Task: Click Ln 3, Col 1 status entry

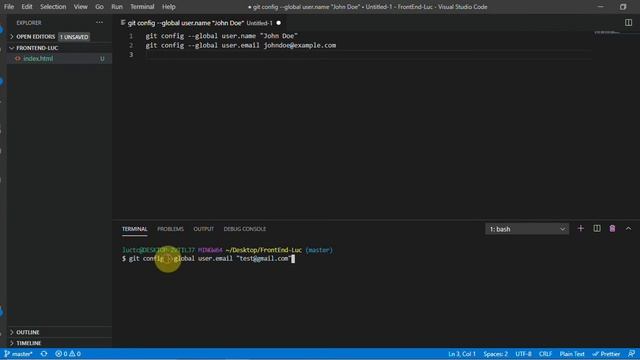Action: point(462,354)
